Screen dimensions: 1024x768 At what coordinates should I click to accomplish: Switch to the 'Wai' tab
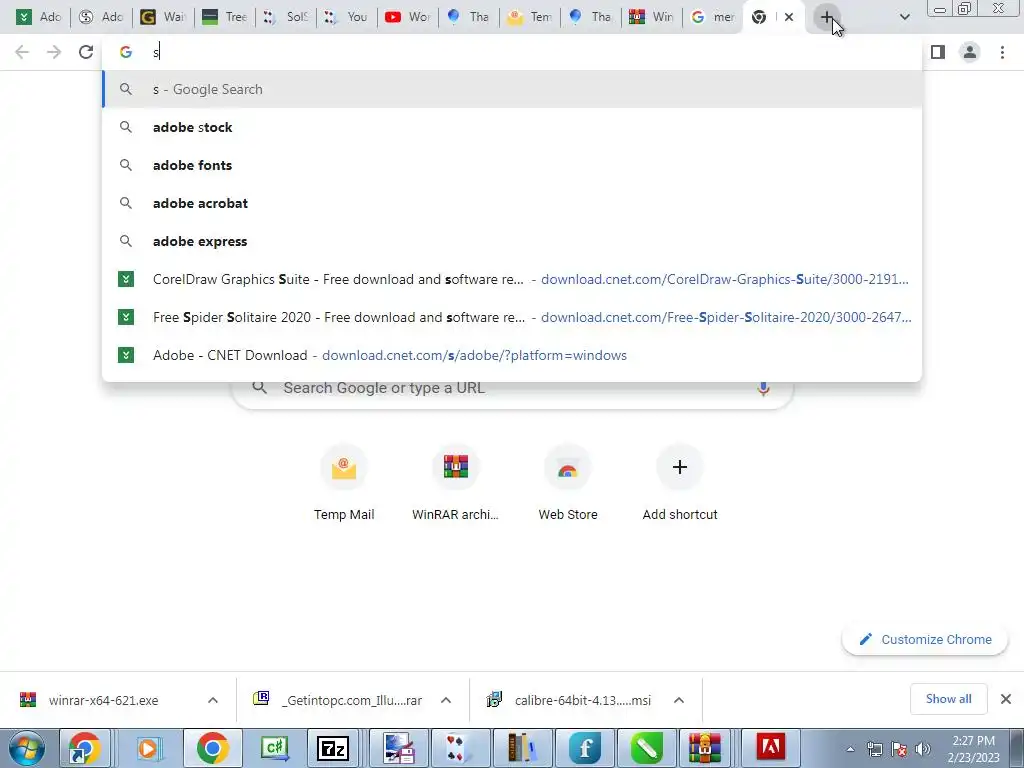point(163,17)
